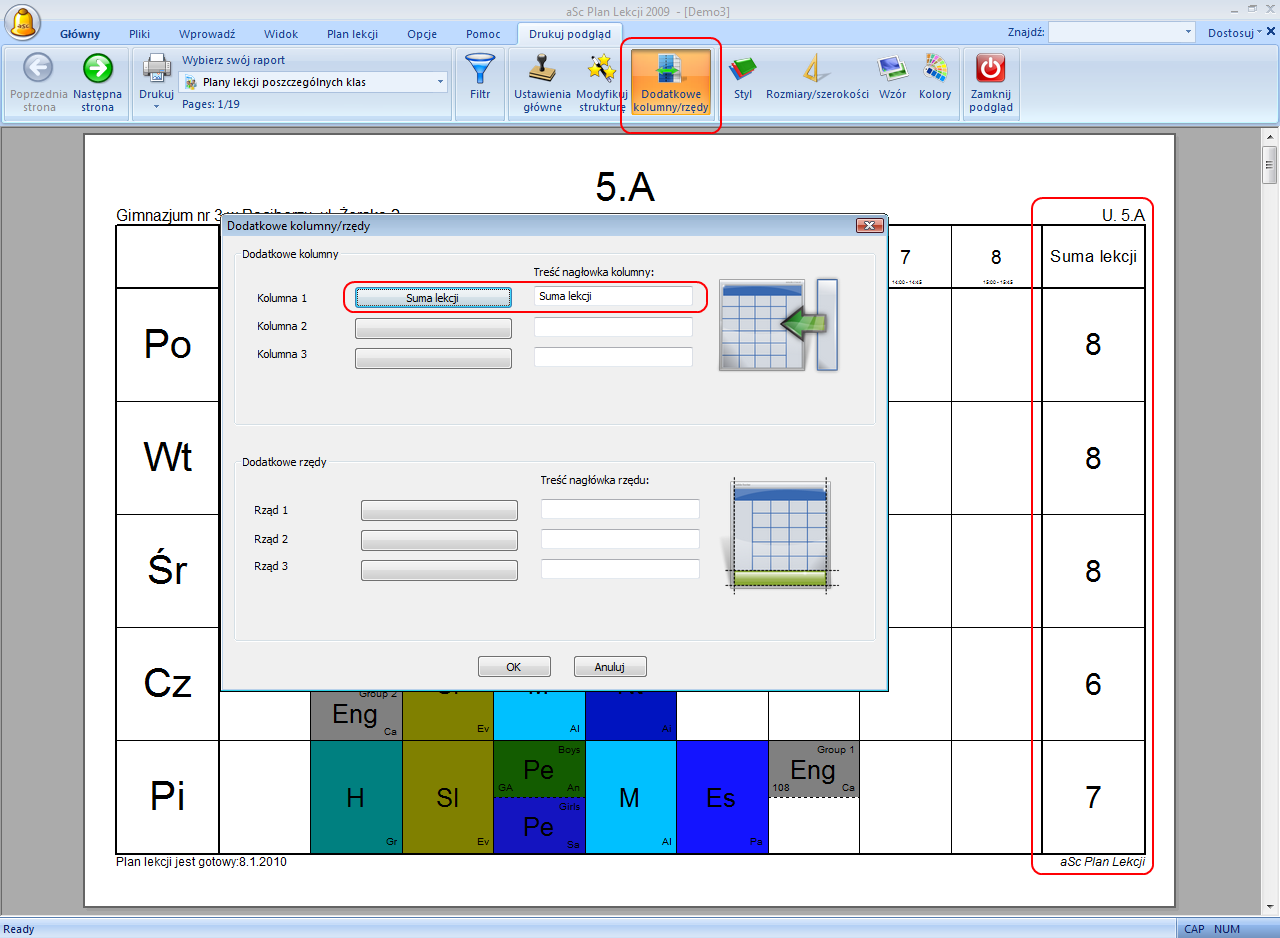Image resolution: width=1280 pixels, height=938 pixels.
Task: Select the Drukuj podgląd tab
Action: [x=569, y=34]
